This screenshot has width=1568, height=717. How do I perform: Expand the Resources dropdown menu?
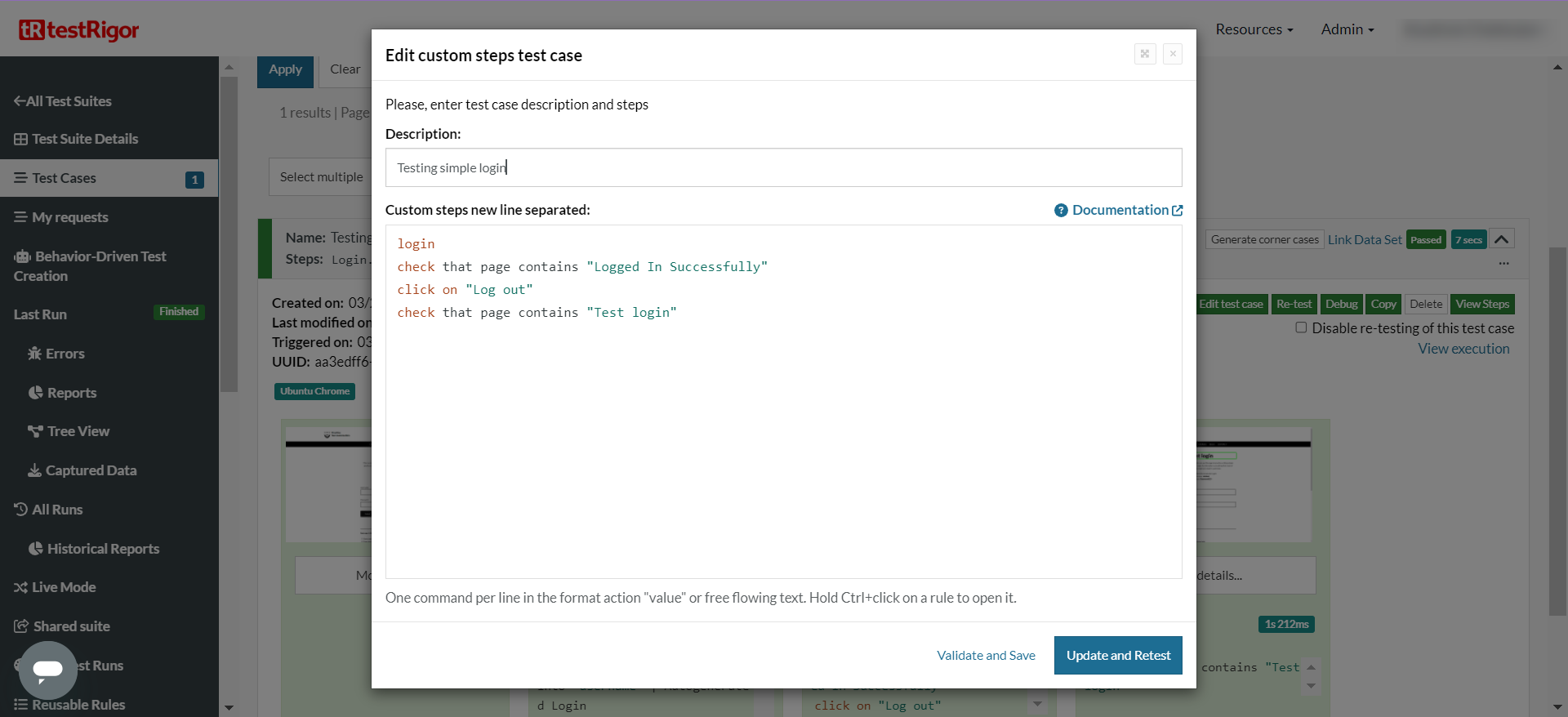[1254, 29]
